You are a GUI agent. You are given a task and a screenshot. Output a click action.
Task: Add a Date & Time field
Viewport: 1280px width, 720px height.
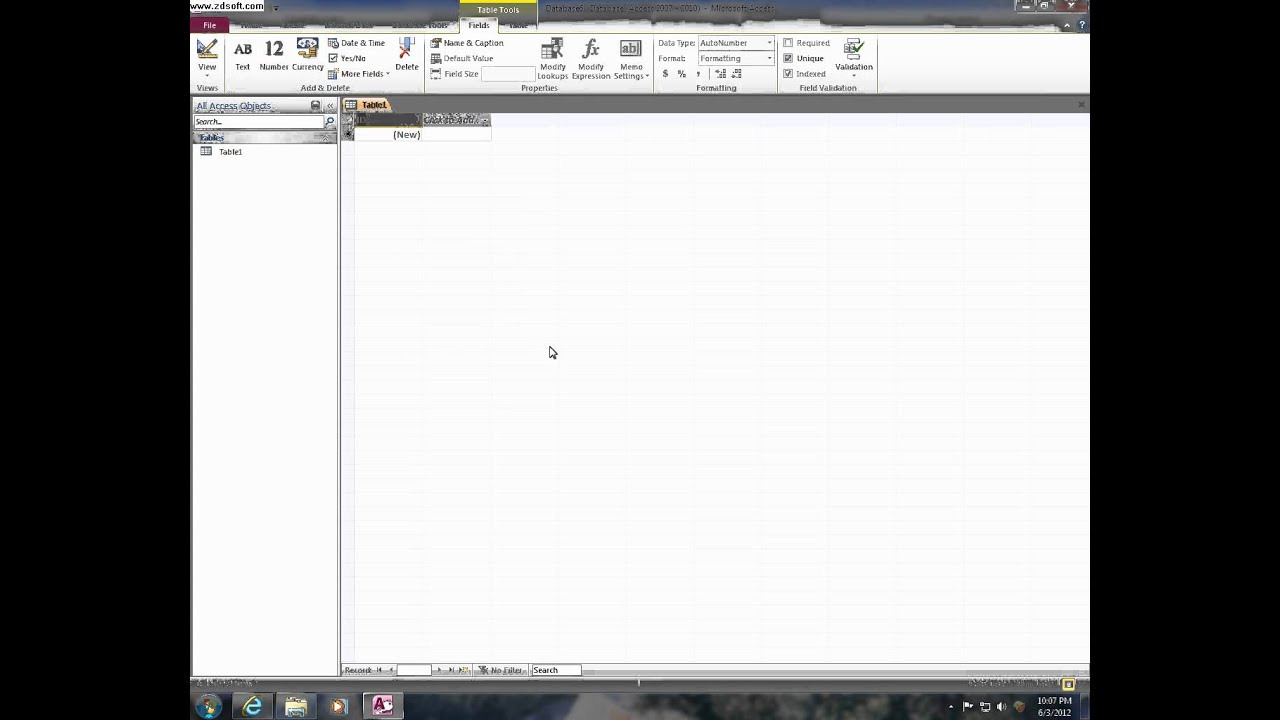coord(356,43)
